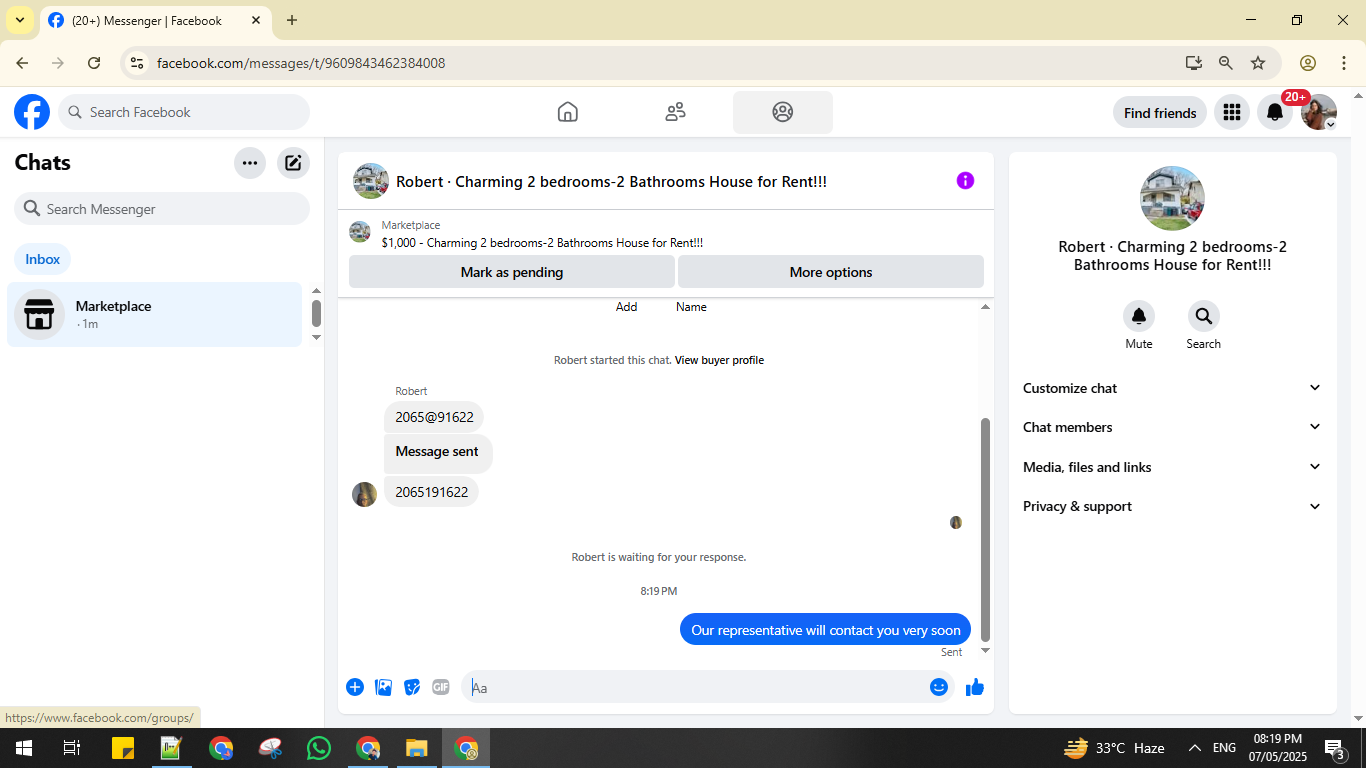The width and height of the screenshot is (1366, 768).
Task: Choose a GIF from the GIF icon
Action: point(441,687)
